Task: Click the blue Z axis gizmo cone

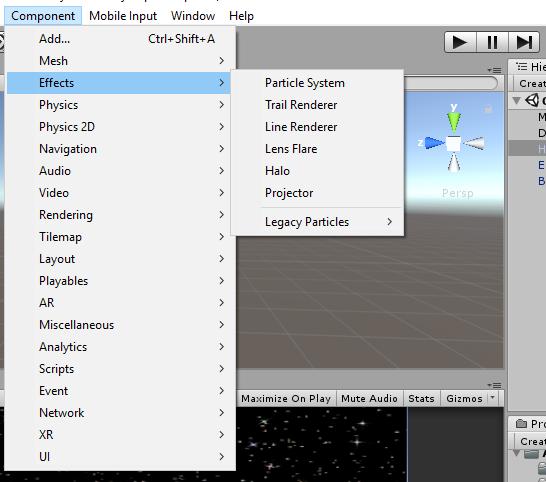Action: click(x=434, y=143)
